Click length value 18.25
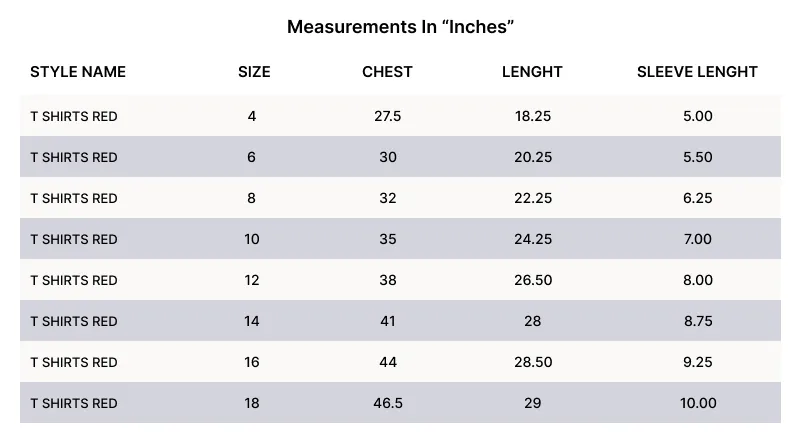Image resolution: width=801 pixels, height=445 pixels. pos(533,116)
